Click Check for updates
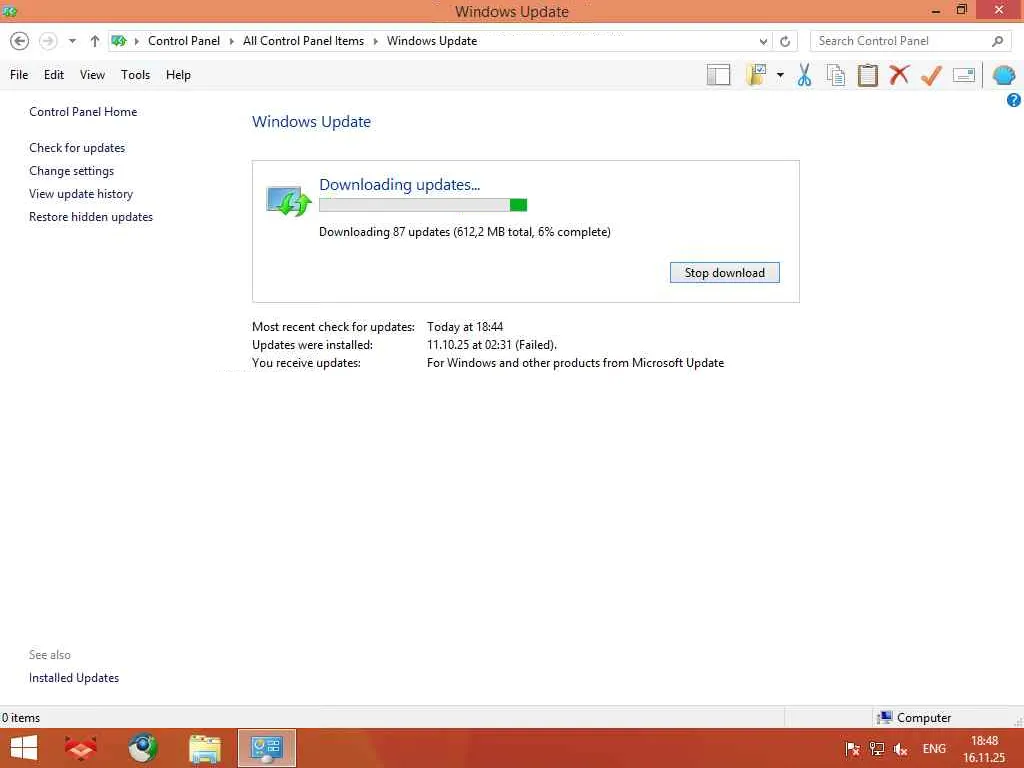This screenshot has height=768, width=1024. click(77, 148)
